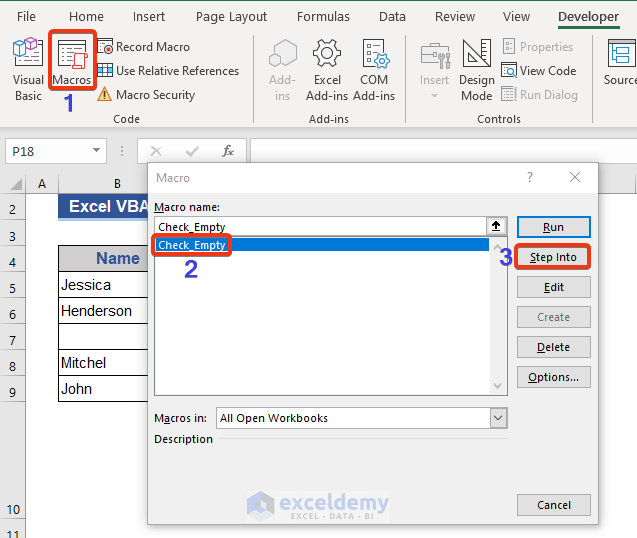Click the Step Into button
637x538 pixels.
coord(553,257)
